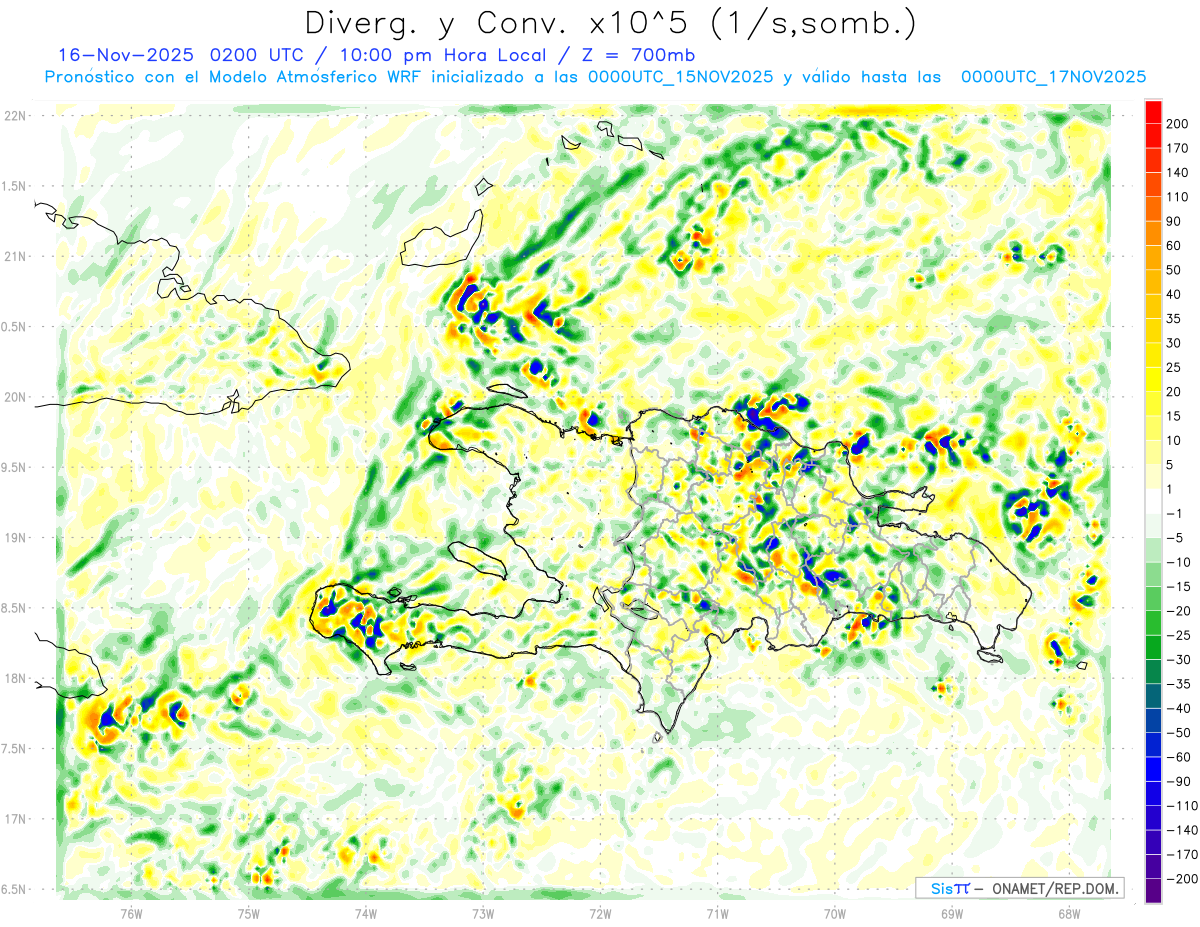Viewport: 1200px width, 927px height.
Task: Click the 17N latitude axis label
Action: pyautogui.click(x=14, y=820)
